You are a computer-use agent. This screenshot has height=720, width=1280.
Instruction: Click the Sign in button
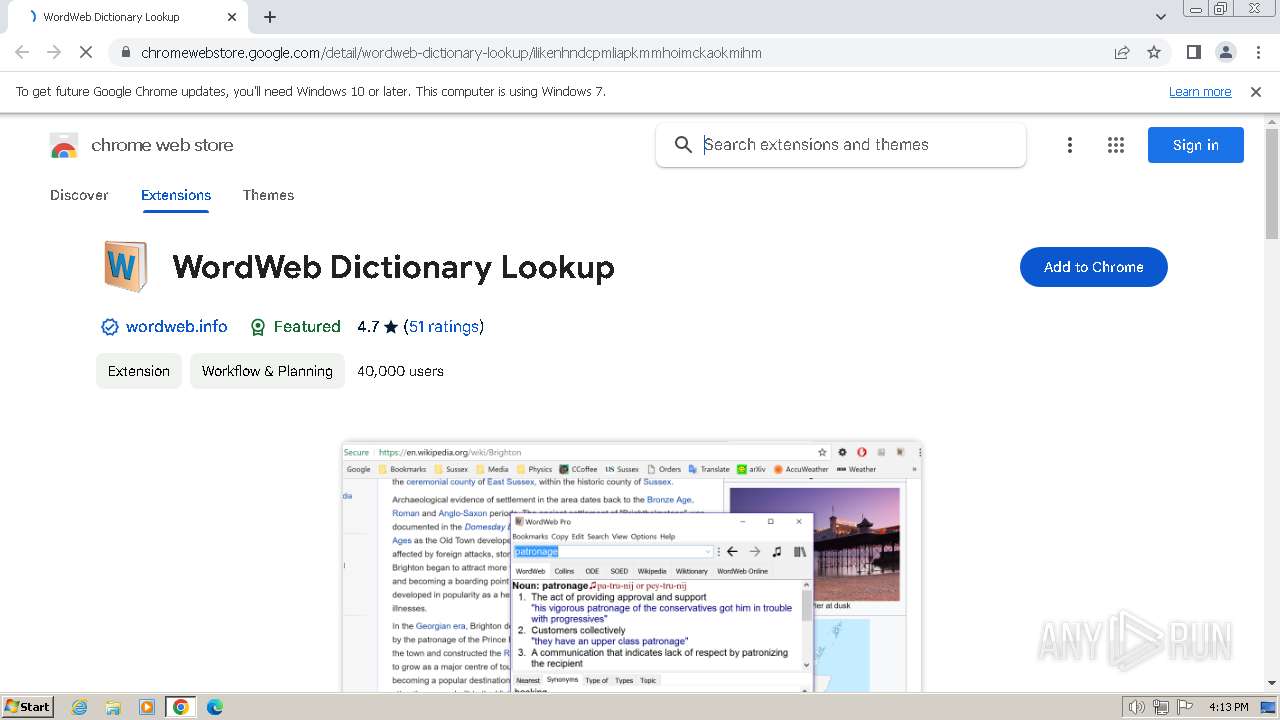1196,145
